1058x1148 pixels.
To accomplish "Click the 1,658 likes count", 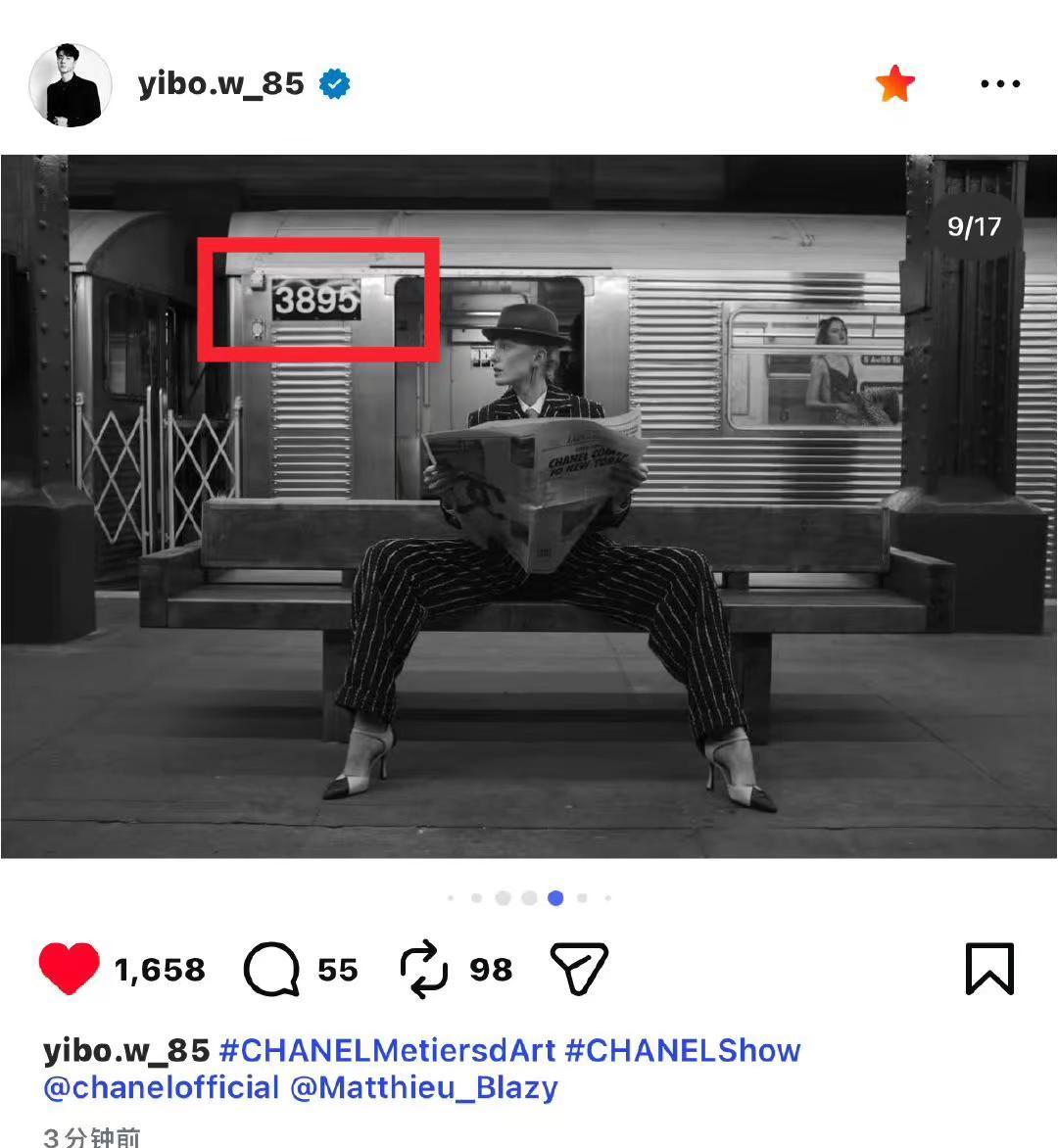I will click(x=160, y=970).
